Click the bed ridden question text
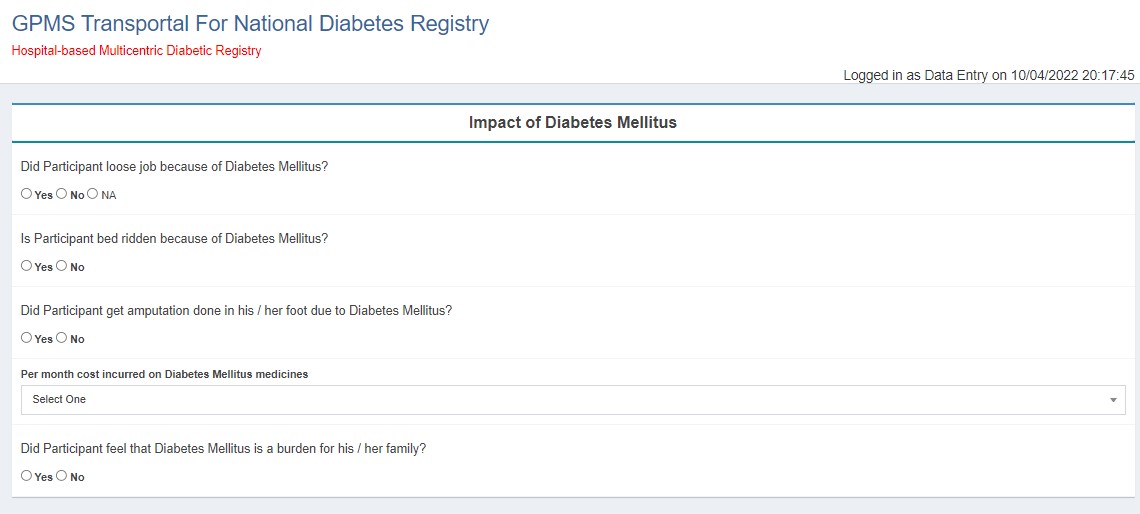1140x514 pixels. [x=174, y=239]
